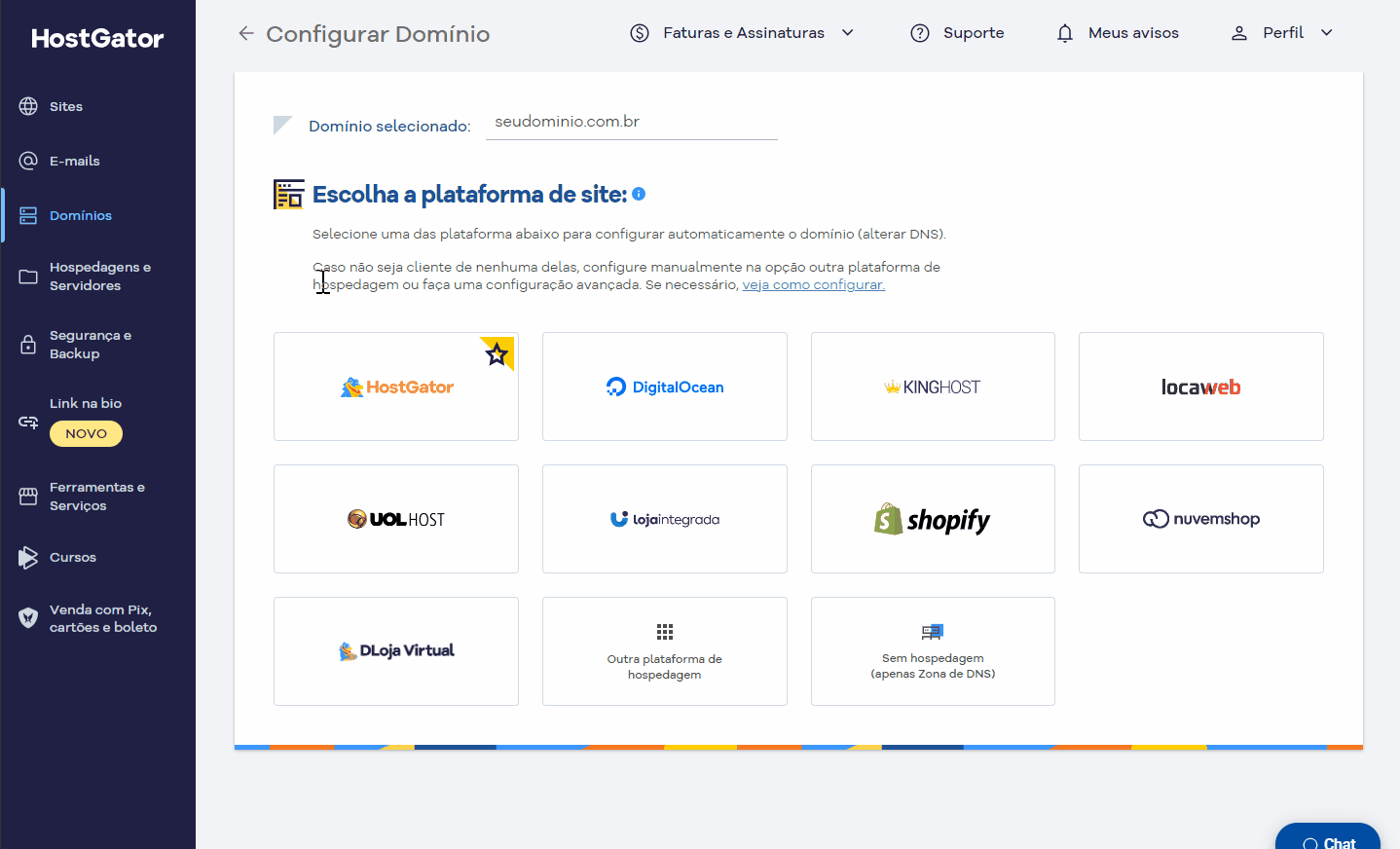Click the seudominio.com.br domain field

coord(631,123)
